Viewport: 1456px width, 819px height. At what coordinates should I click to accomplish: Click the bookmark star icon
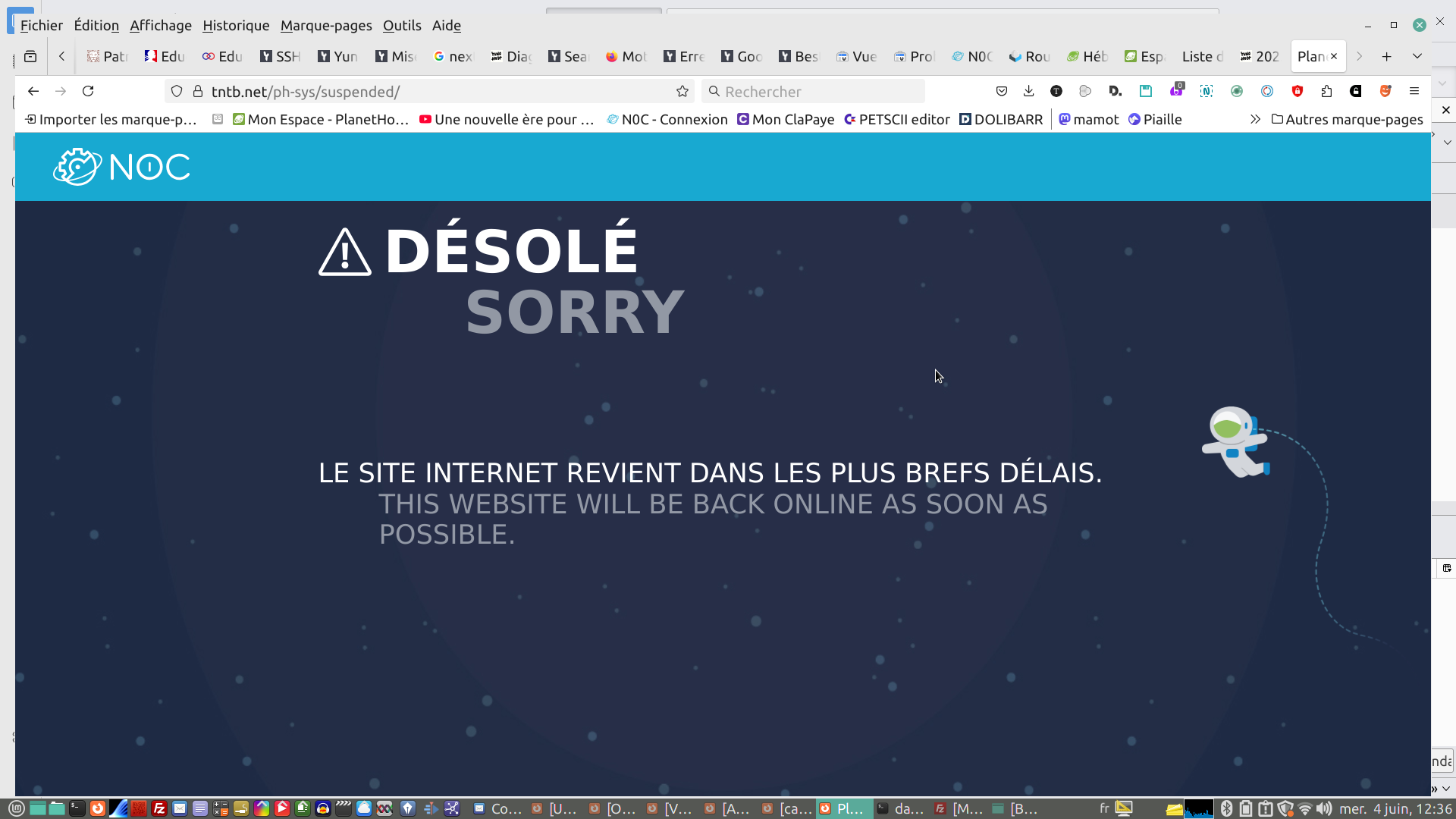(x=682, y=91)
